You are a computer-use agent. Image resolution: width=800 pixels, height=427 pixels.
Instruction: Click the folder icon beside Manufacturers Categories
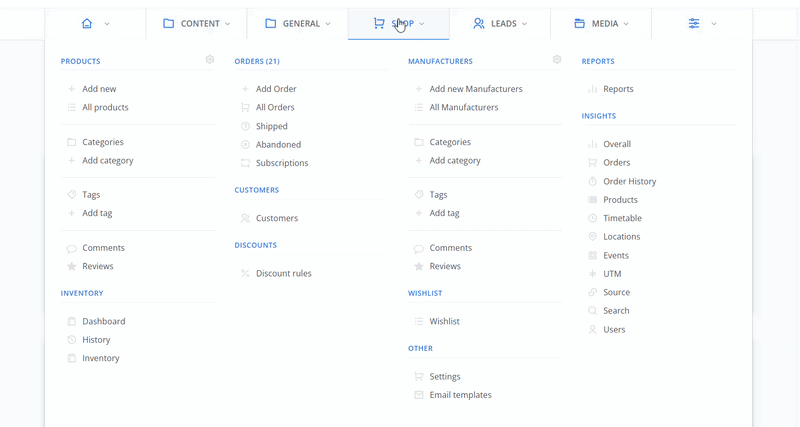[419, 142]
